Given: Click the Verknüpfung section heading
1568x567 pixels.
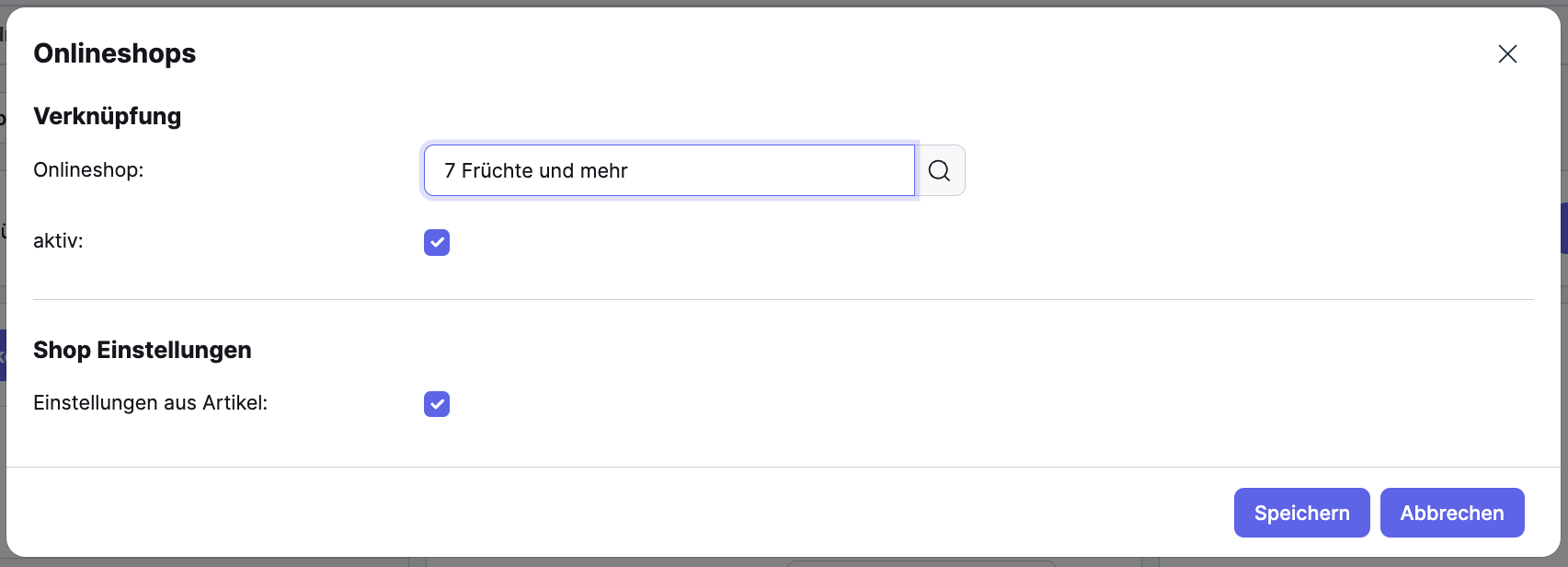Looking at the screenshot, I should (x=107, y=116).
